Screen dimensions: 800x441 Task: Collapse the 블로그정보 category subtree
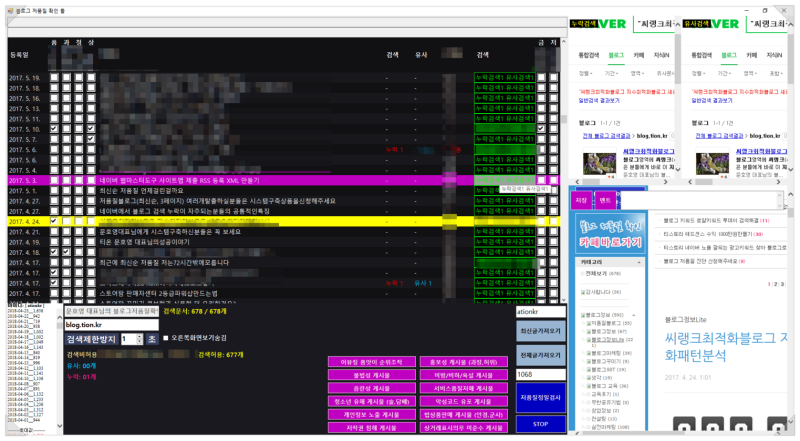[634, 315]
